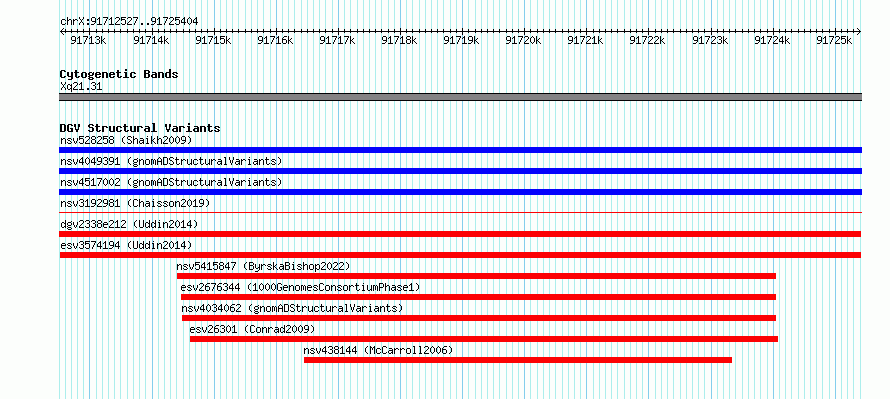The height and width of the screenshot is (399, 890).
Task: Open the nsv528258 (Shaikh2009) label
Action: pos(126,140)
